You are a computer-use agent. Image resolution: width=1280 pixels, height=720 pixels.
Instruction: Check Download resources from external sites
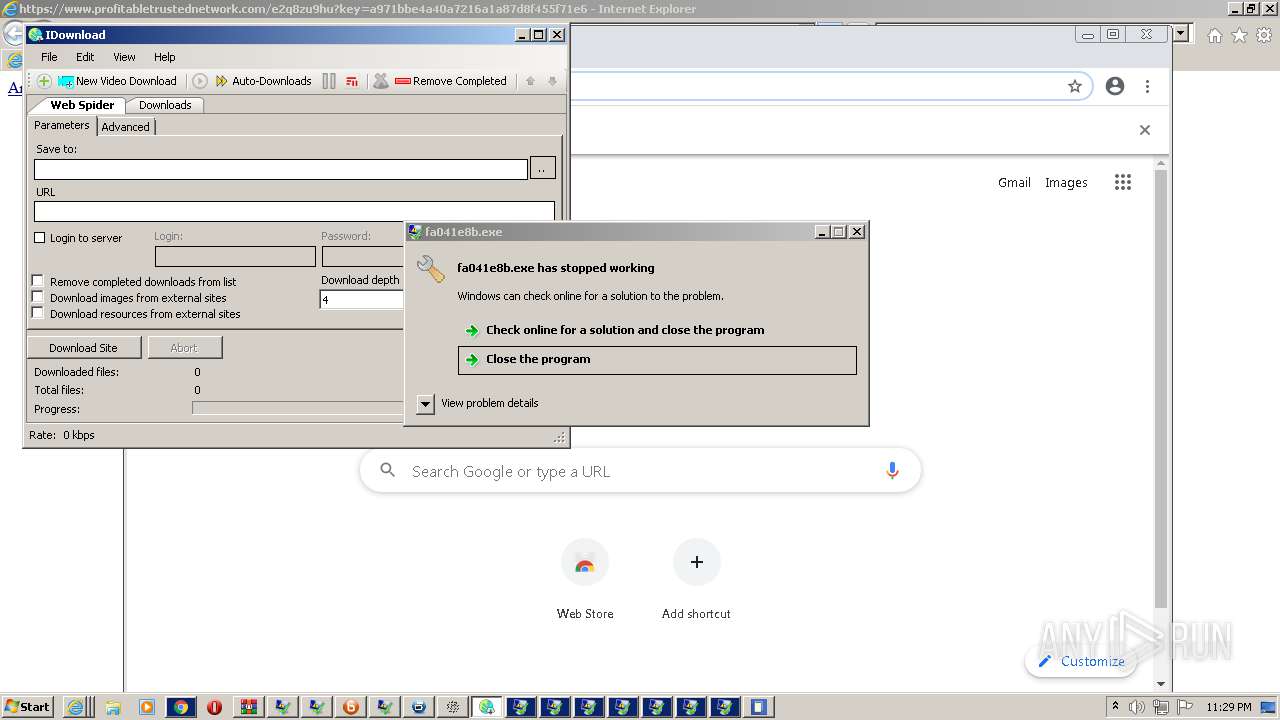click(38, 313)
